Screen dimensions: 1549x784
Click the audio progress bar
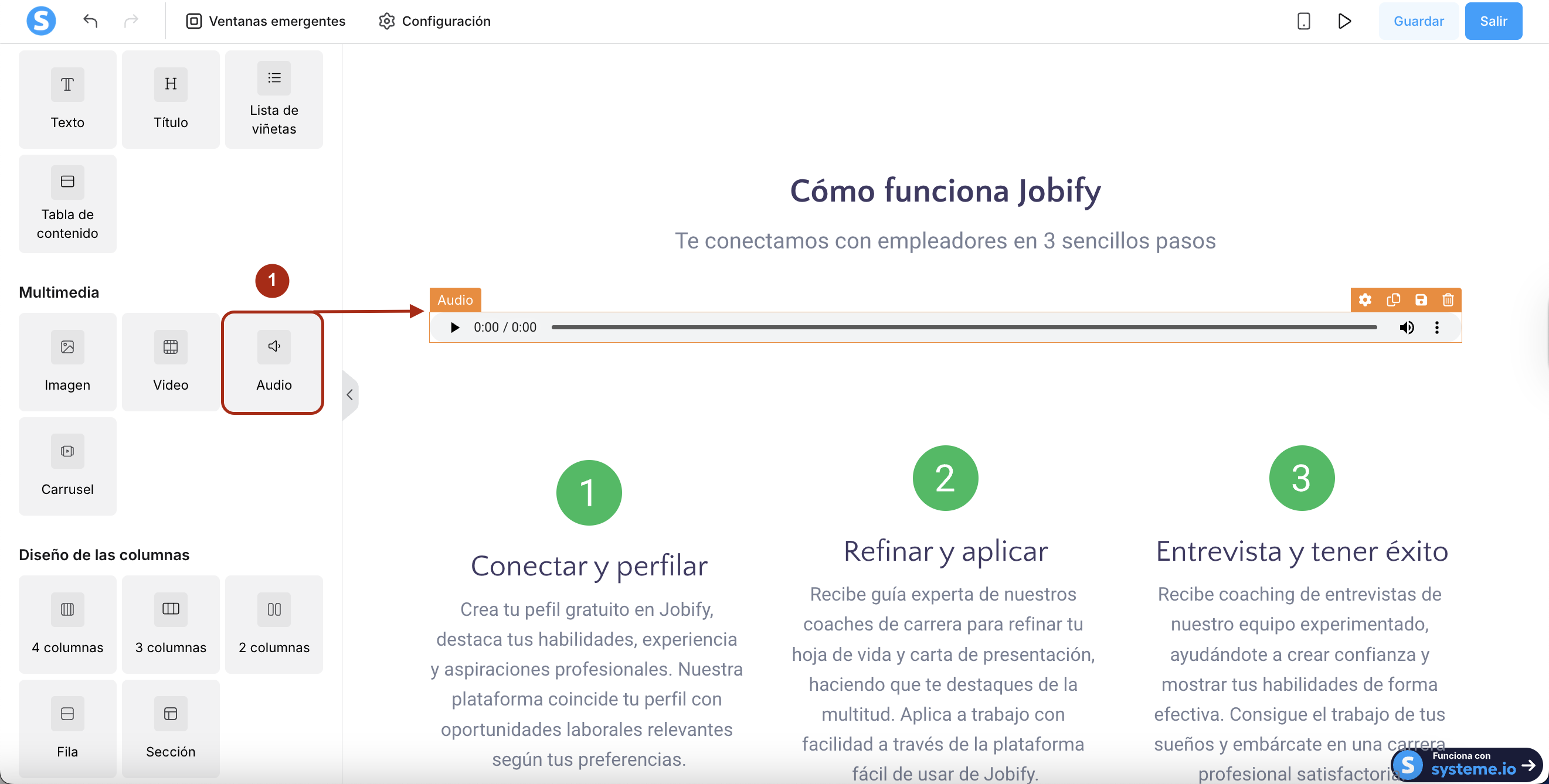pos(963,328)
